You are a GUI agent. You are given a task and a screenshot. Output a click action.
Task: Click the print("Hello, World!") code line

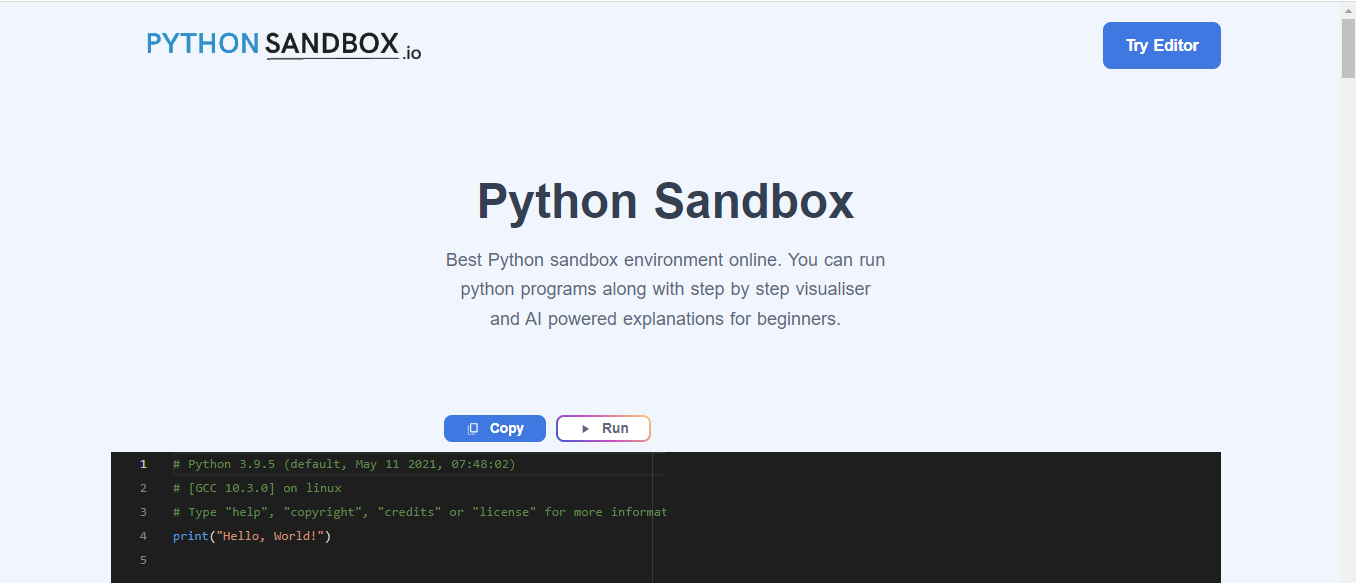[251, 536]
